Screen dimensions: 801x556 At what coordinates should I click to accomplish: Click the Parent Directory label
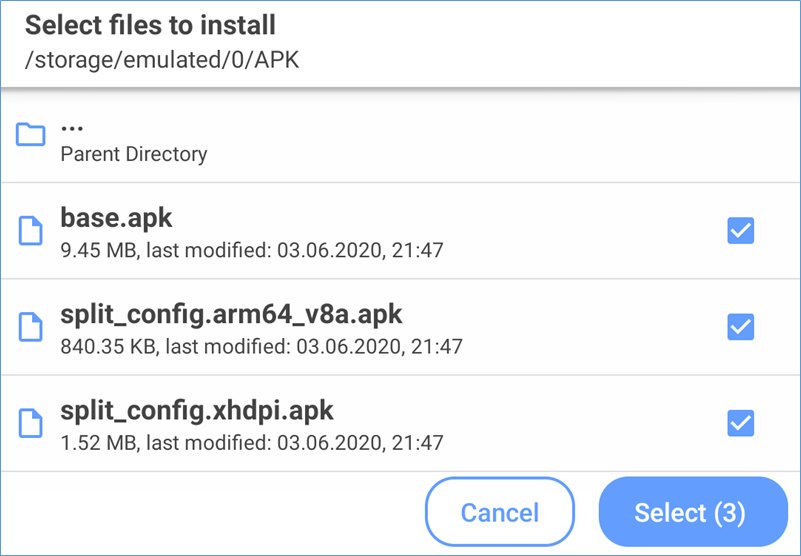tap(134, 154)
